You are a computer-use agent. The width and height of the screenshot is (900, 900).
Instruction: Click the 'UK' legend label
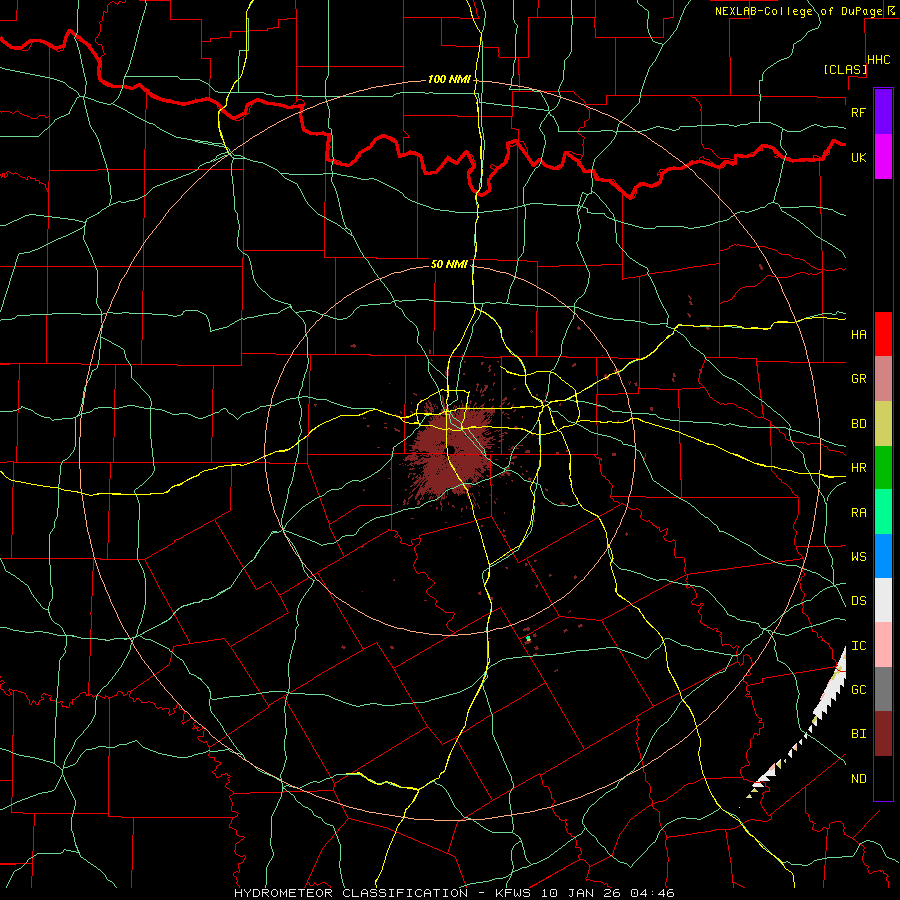tap(858, 157)
